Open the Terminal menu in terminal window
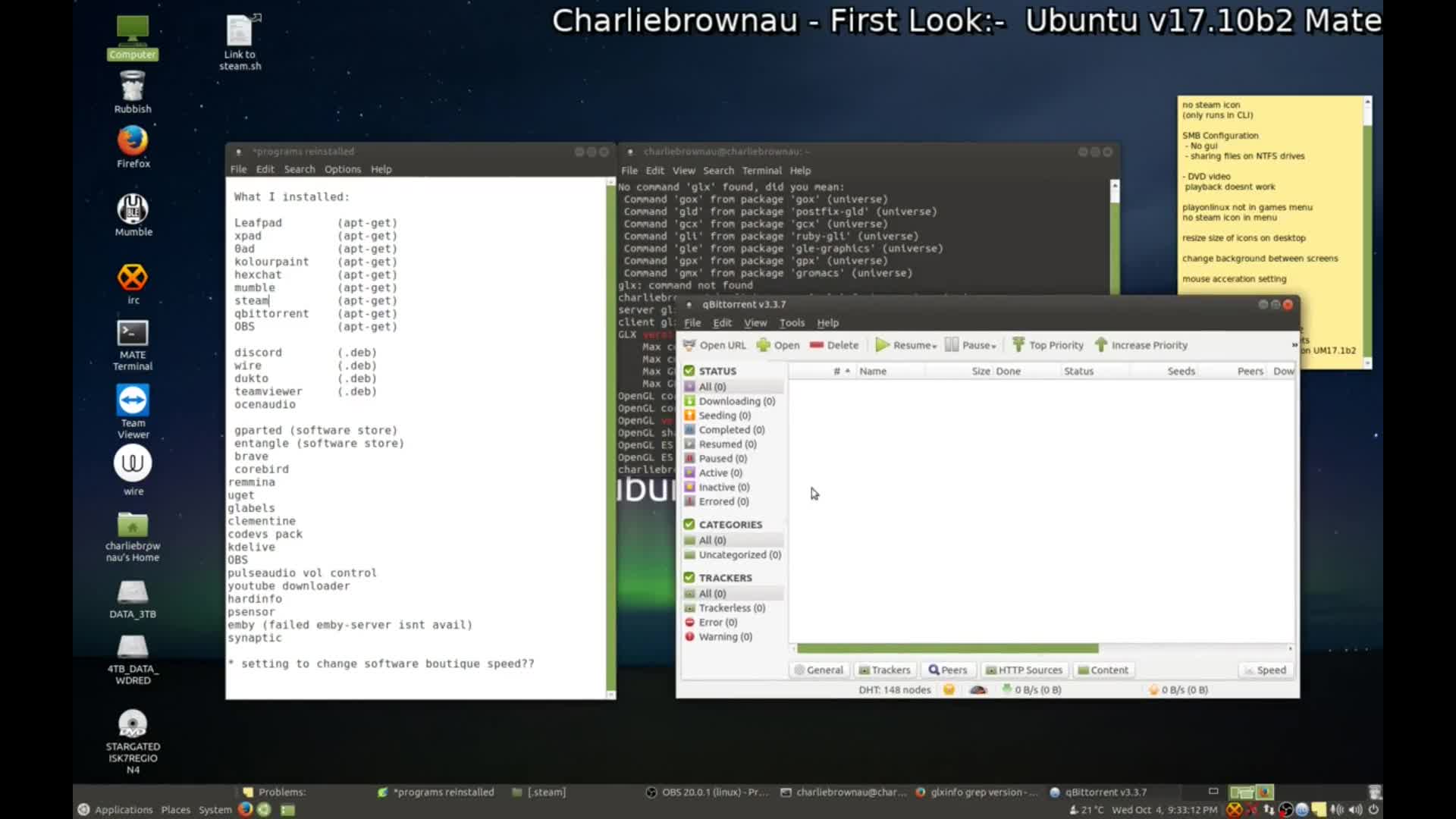The height and width of the screenshot is (819, 1456). point(761,171)
